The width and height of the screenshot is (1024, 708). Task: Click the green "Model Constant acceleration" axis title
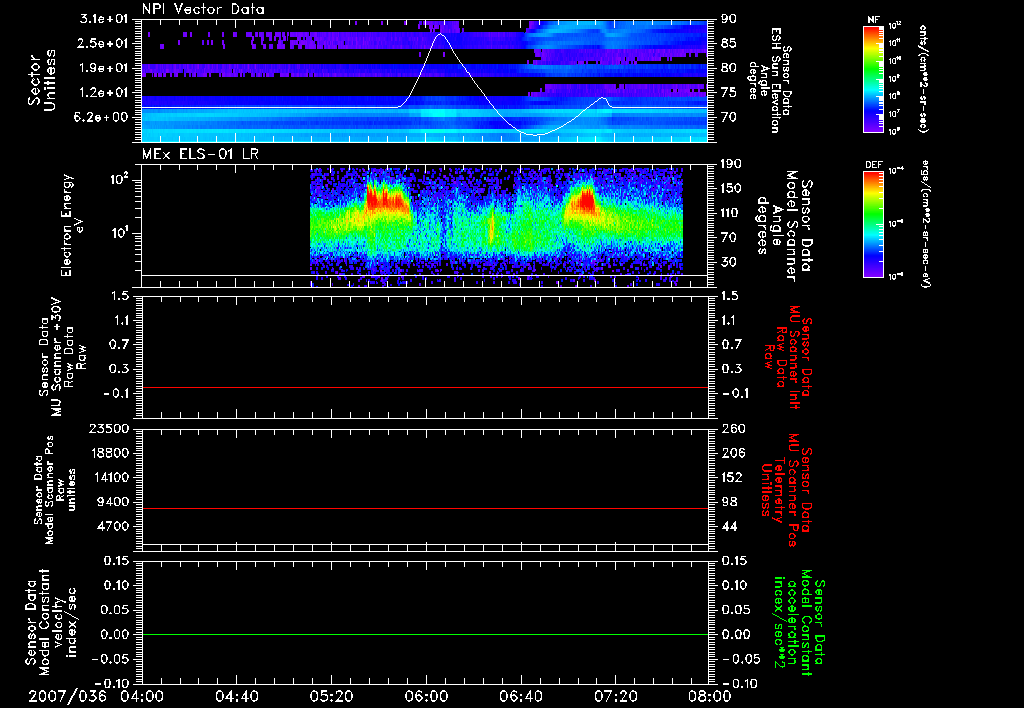pyautogui.click(x=799, y=622)
